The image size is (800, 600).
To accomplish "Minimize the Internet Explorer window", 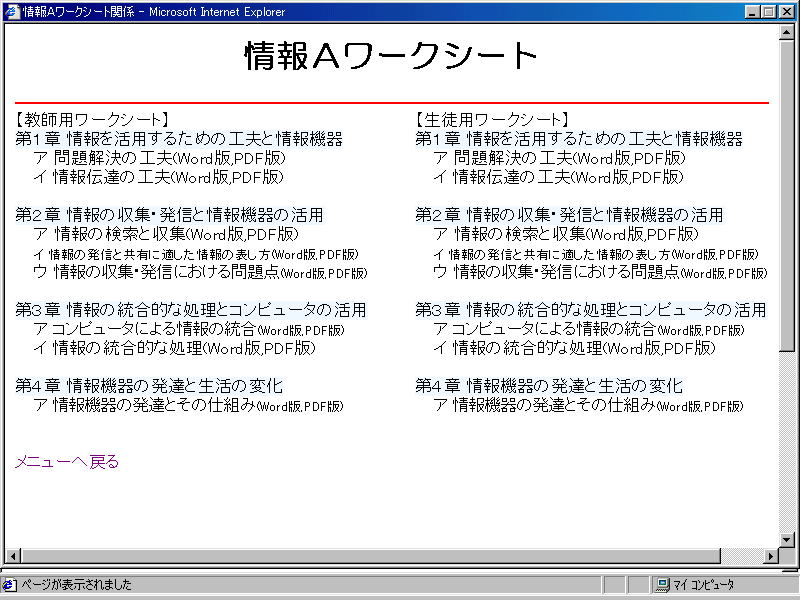I will [x=752, y=12].
